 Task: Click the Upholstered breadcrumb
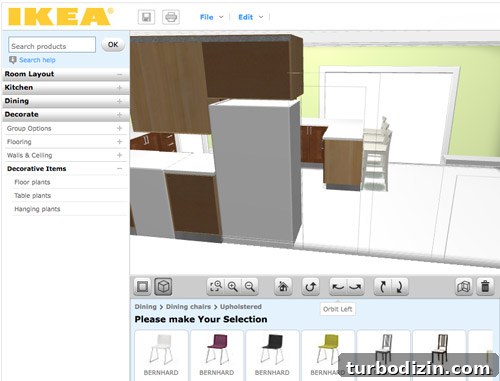tap(241, 307)
